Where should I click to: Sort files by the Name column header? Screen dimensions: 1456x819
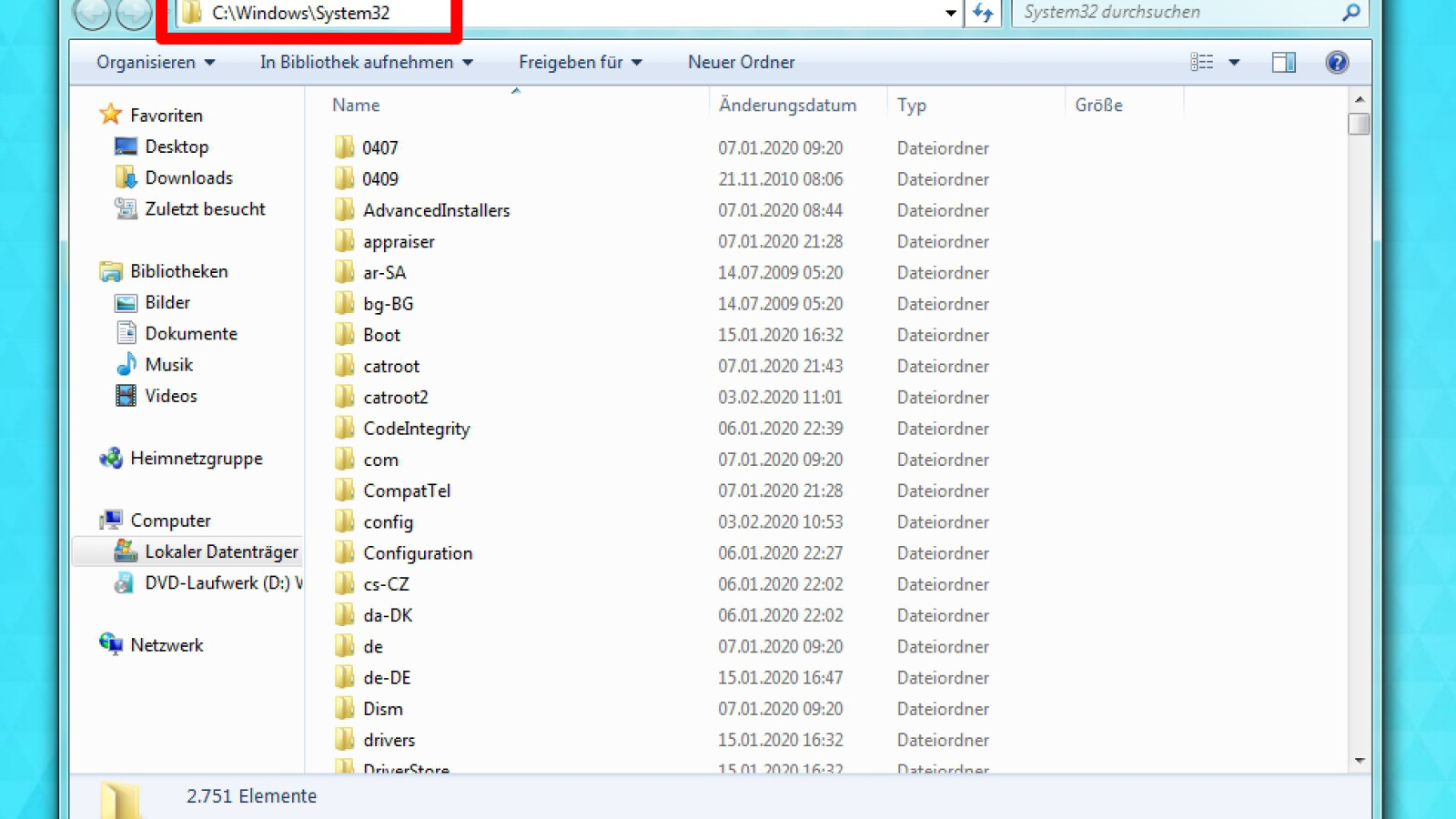point(355,105)
